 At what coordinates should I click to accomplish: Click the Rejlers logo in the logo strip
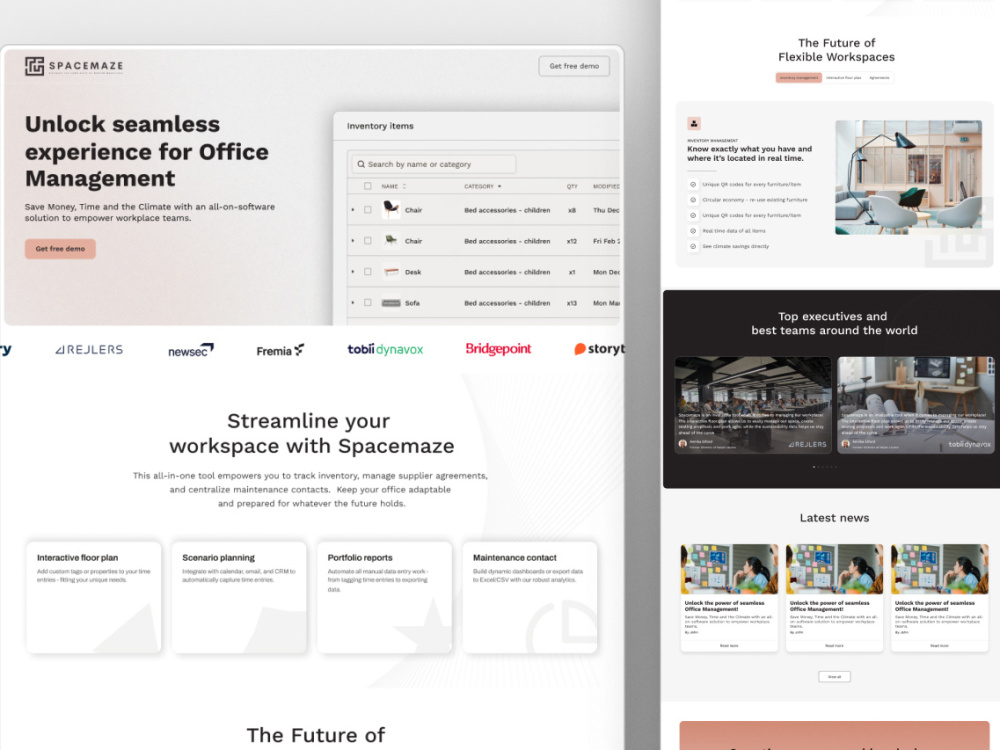89,349
